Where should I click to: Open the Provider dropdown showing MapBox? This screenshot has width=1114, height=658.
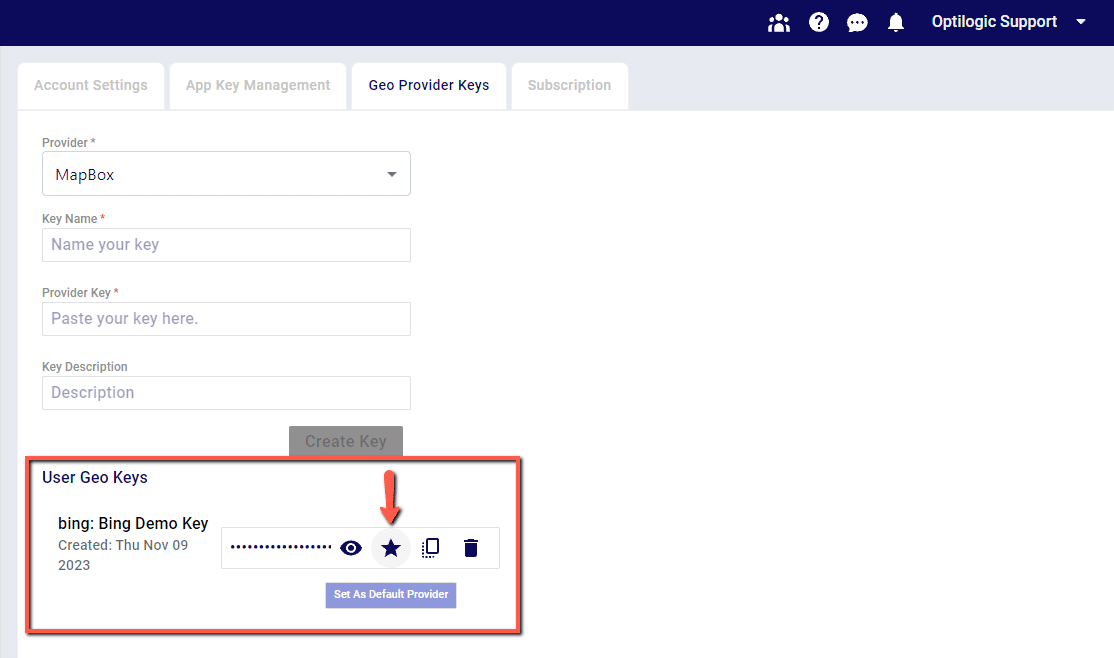226,174
